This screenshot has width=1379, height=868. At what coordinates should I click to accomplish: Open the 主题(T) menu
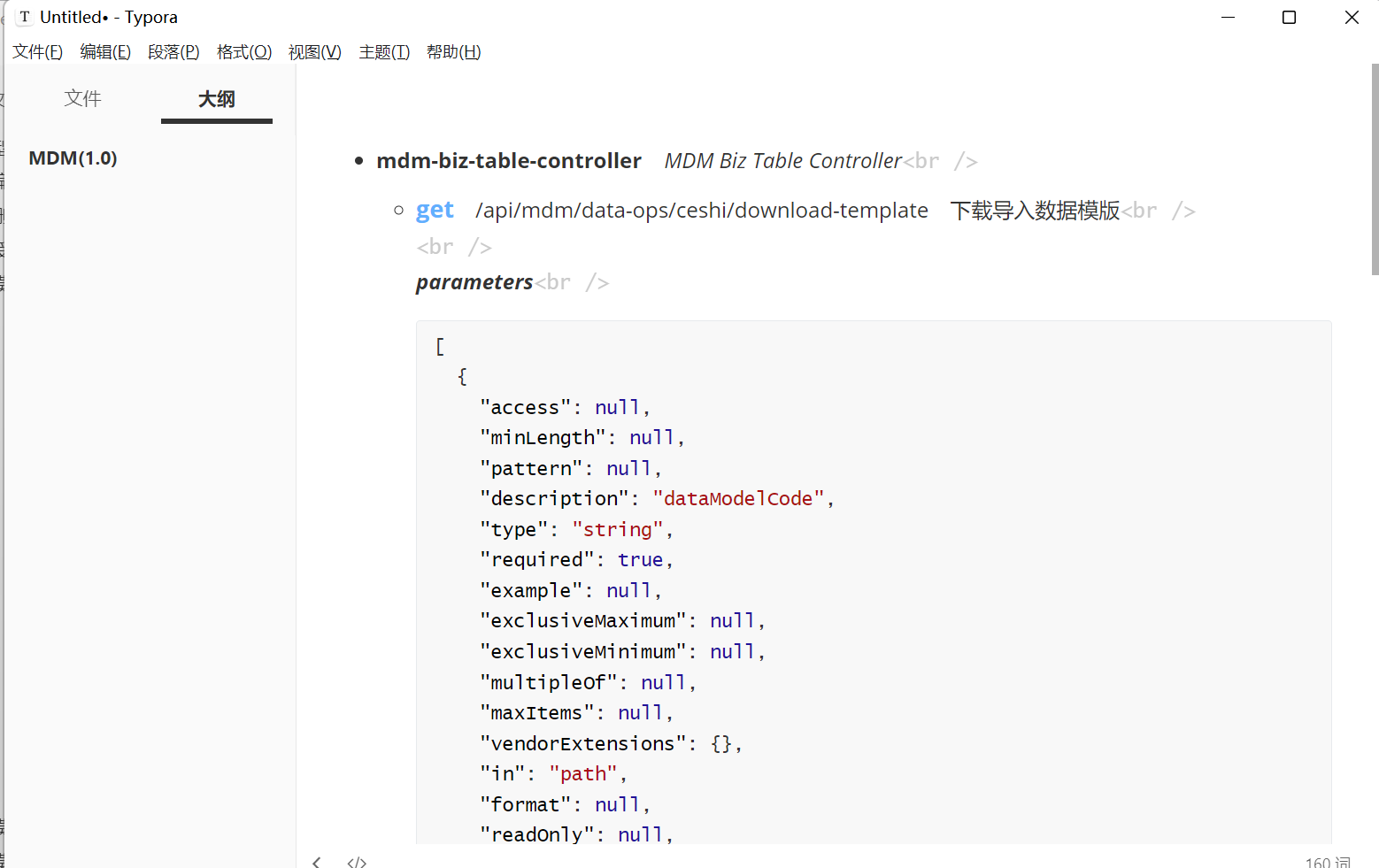click(384, 52)
